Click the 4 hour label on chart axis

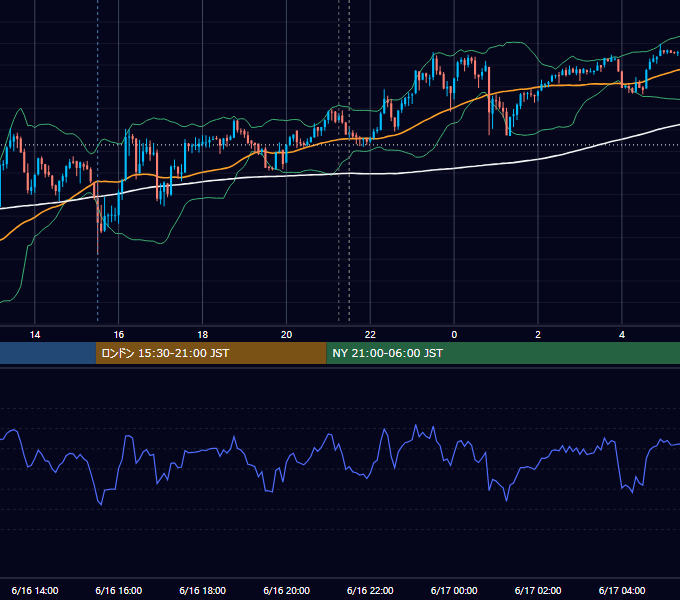[x=622, y=335]
